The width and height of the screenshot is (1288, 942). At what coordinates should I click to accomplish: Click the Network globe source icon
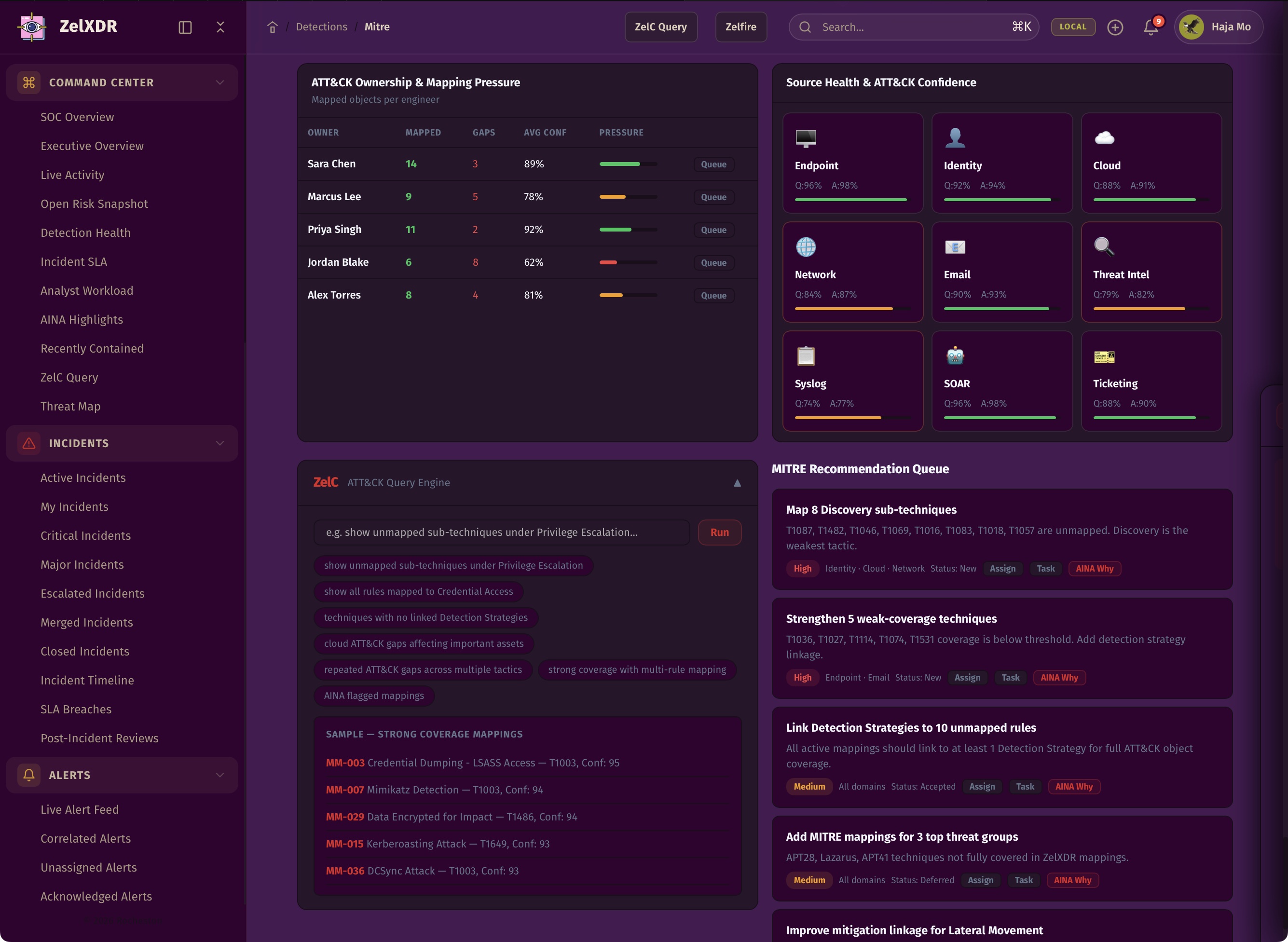pyautogui.click(x=805, y=246)
